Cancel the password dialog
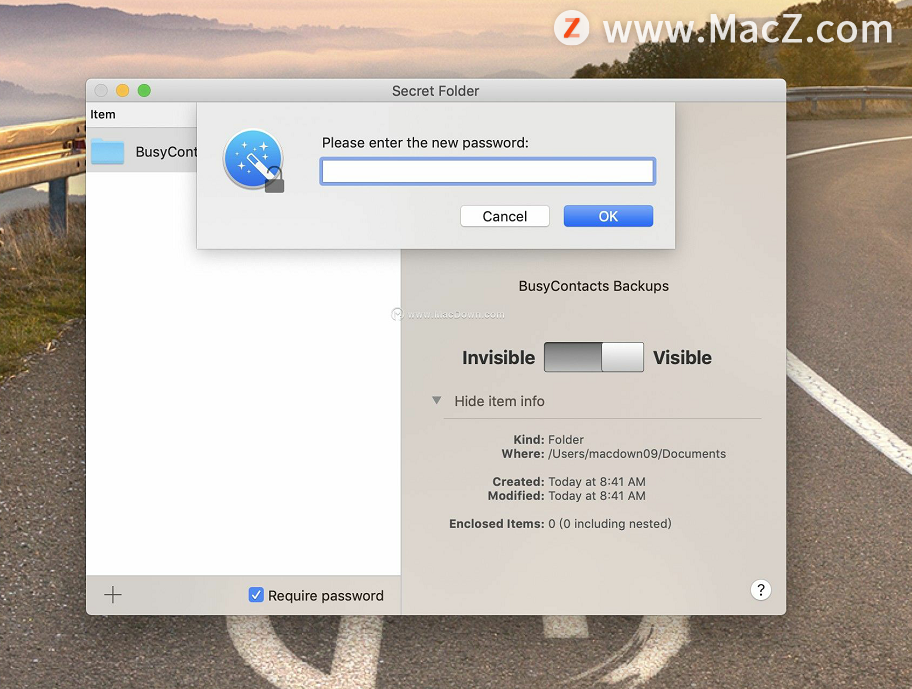The width and height of the screenshot is (912, 689). pos(504,216)
